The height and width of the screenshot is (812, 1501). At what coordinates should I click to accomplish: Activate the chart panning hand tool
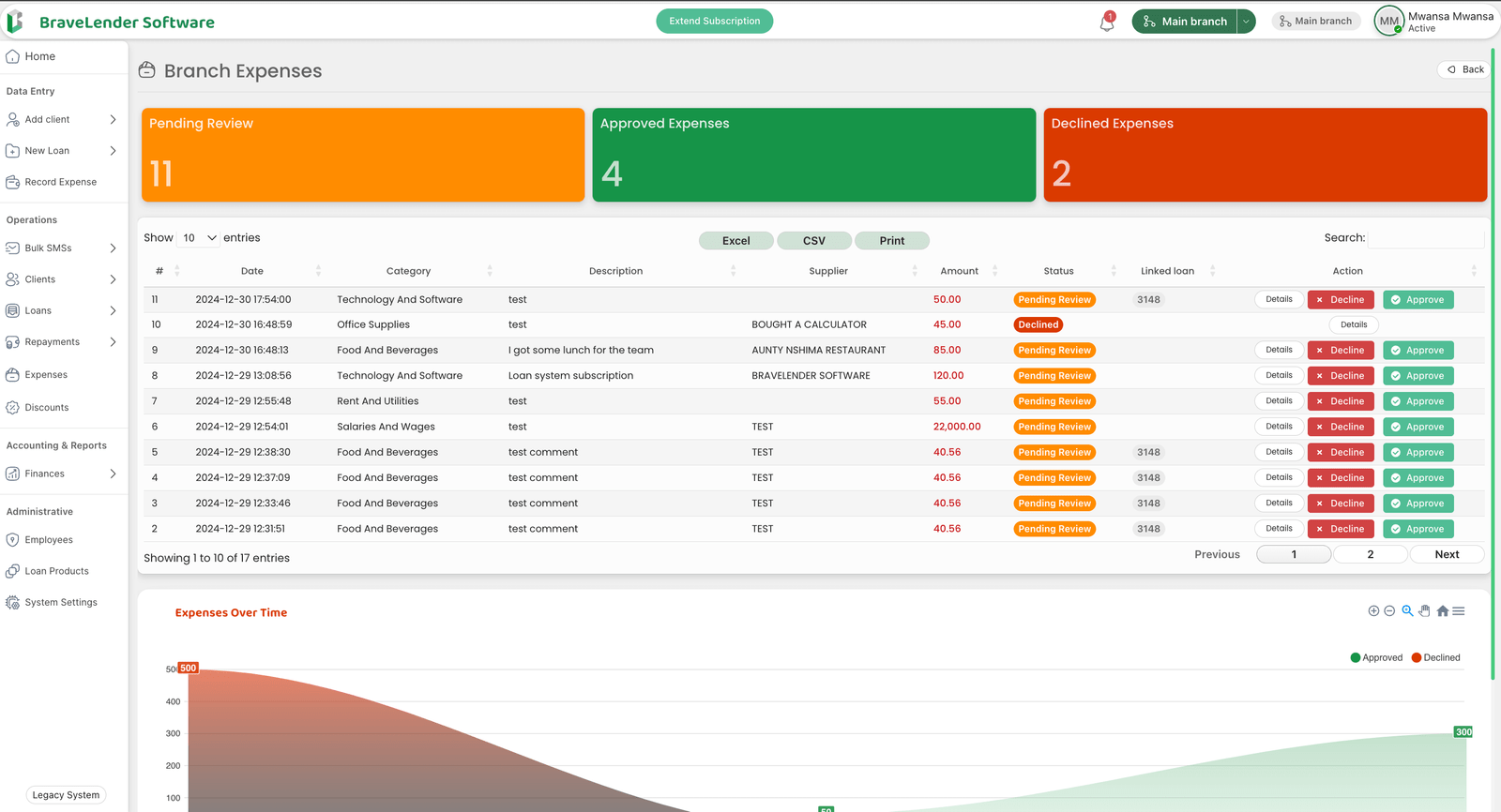[x=1424, y=611]
